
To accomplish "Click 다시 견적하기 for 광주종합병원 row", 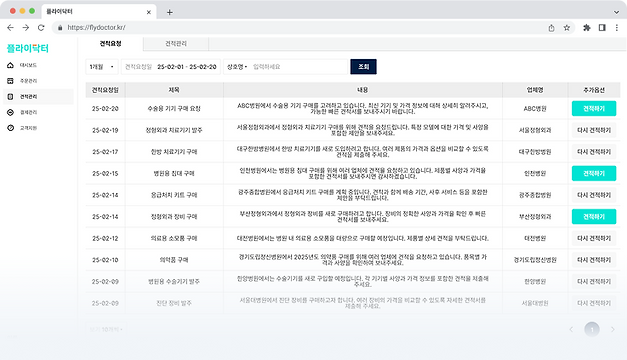I will (594, 195).
